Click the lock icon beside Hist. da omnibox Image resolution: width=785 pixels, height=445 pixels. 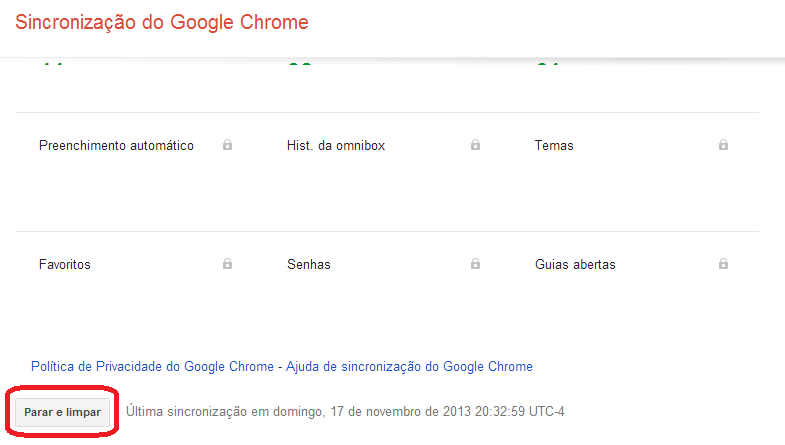coord(475,145)
